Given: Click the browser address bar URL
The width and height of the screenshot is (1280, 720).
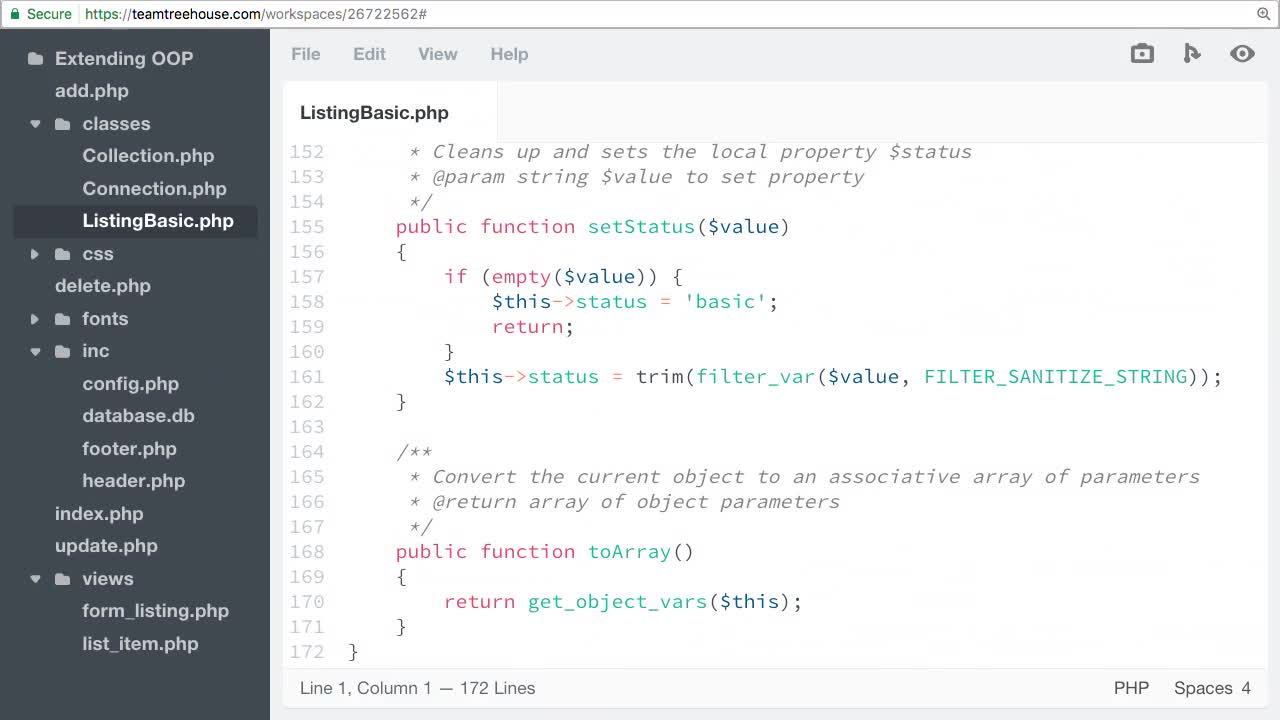Looking at the screenshot, I should [256, 14].
